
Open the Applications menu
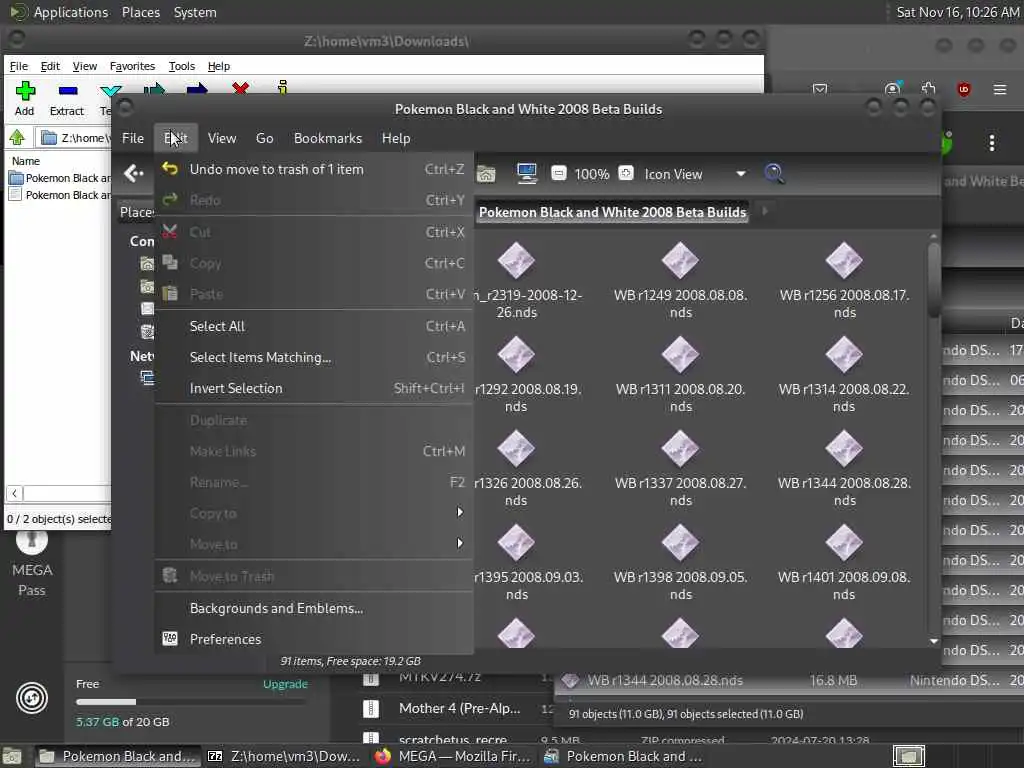(x=59, y=12)
